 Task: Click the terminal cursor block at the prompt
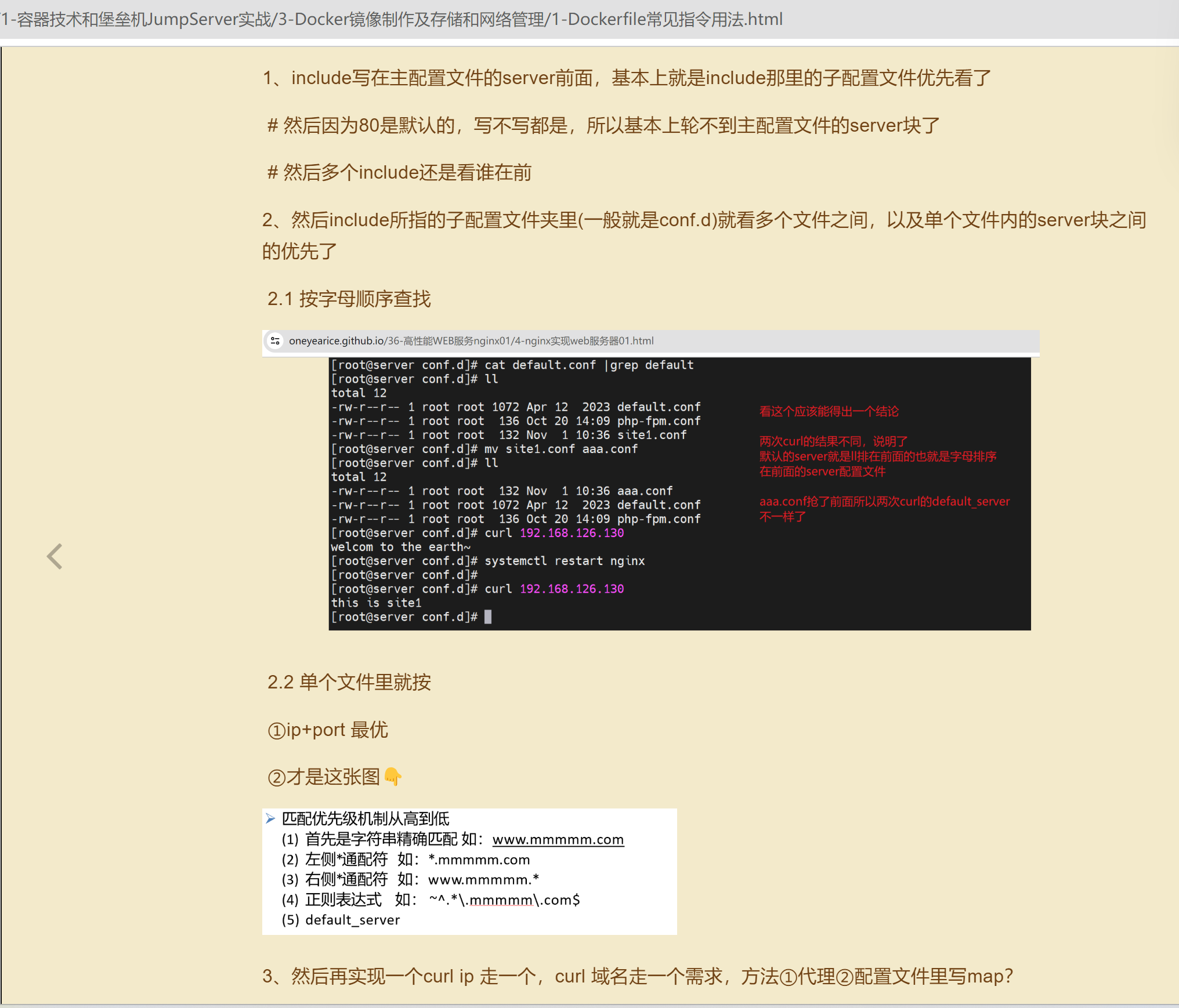point(488,617)
